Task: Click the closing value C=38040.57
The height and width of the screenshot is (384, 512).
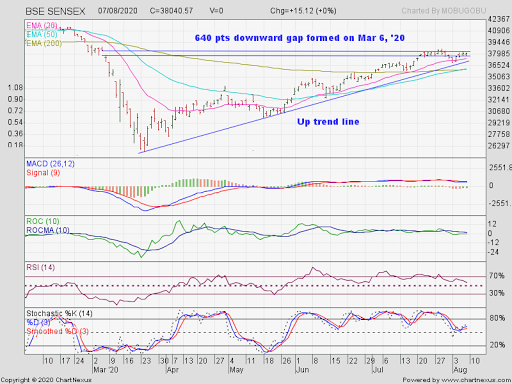Action: [171, 11]
